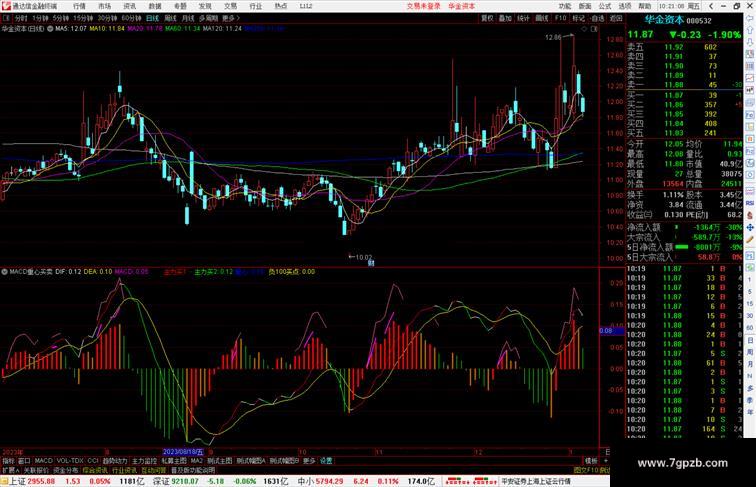The image size is (756, 487).
Task: Click the RSI sidebar icon
Action: pyautogui.click(x=750, y=203)
